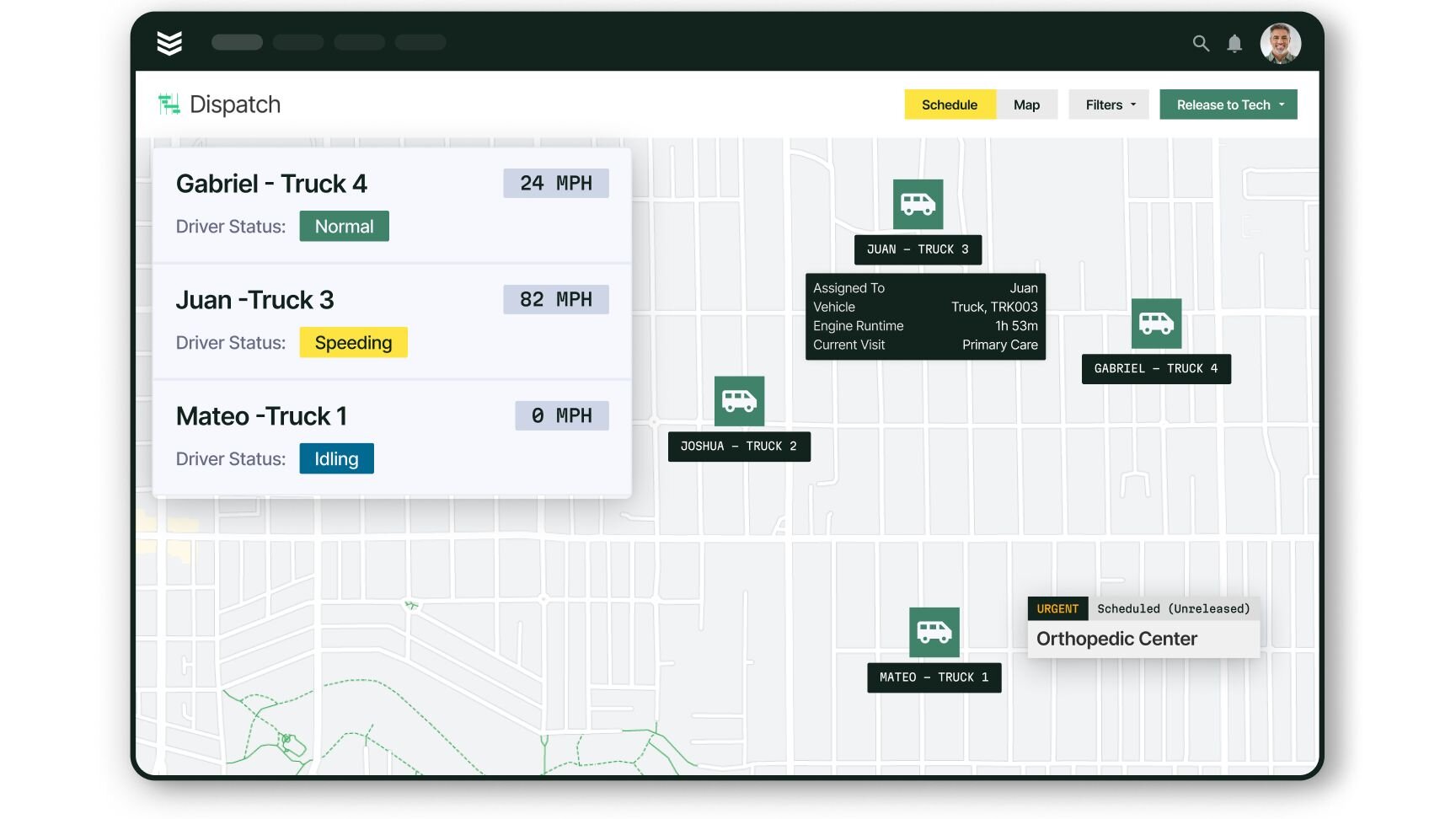Select Joshua Truck 2 van marker

click(x=739, y=401)
